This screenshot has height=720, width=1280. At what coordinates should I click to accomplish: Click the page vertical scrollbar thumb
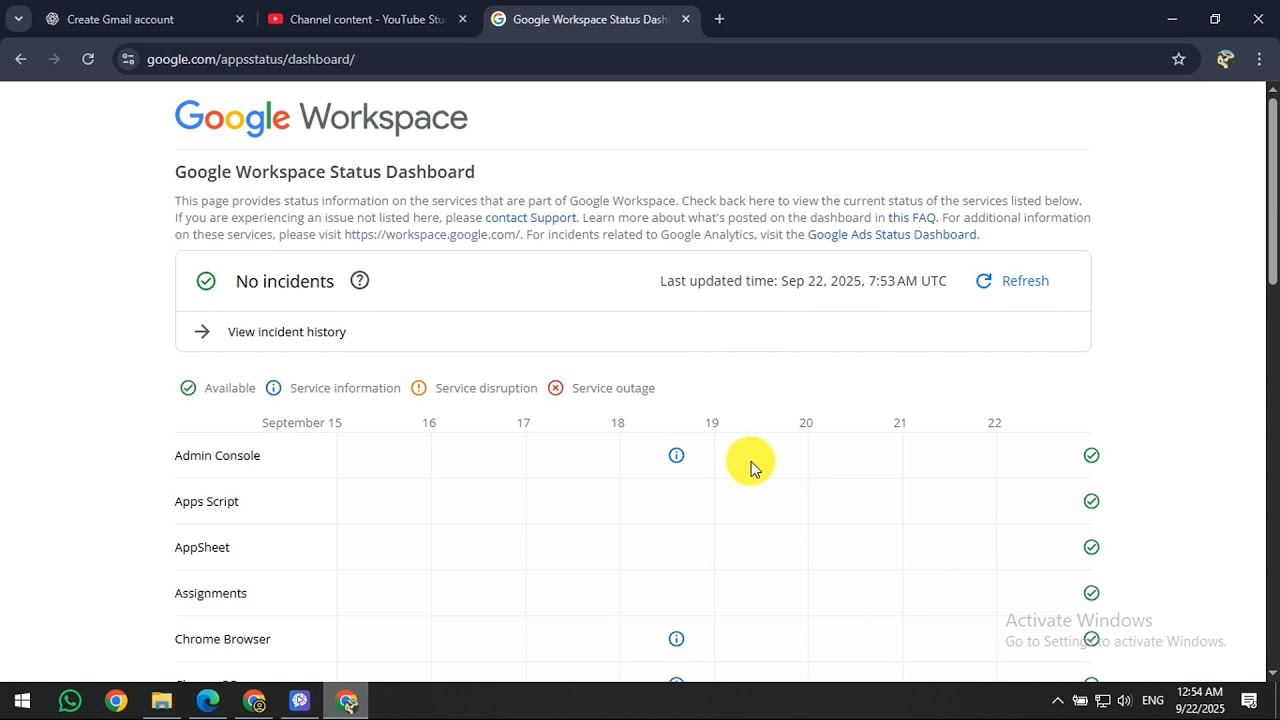1273,190
